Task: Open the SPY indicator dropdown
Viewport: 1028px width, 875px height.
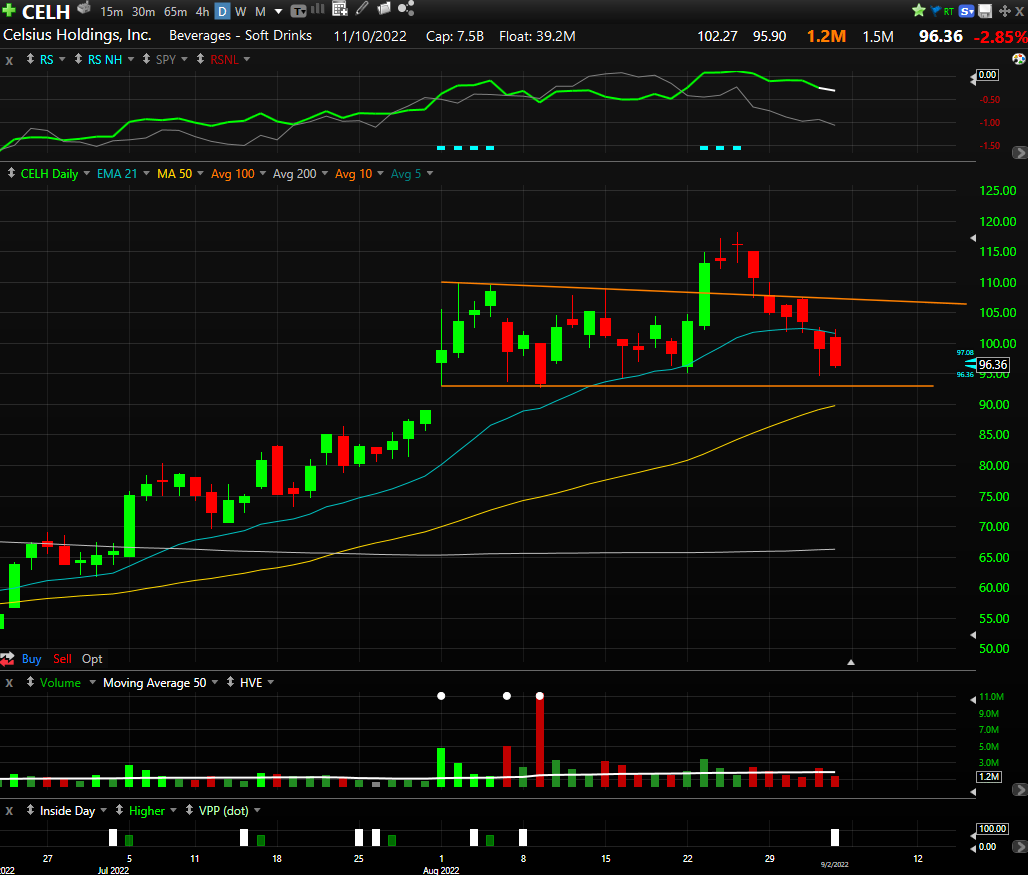Action: tap(184, 59)
